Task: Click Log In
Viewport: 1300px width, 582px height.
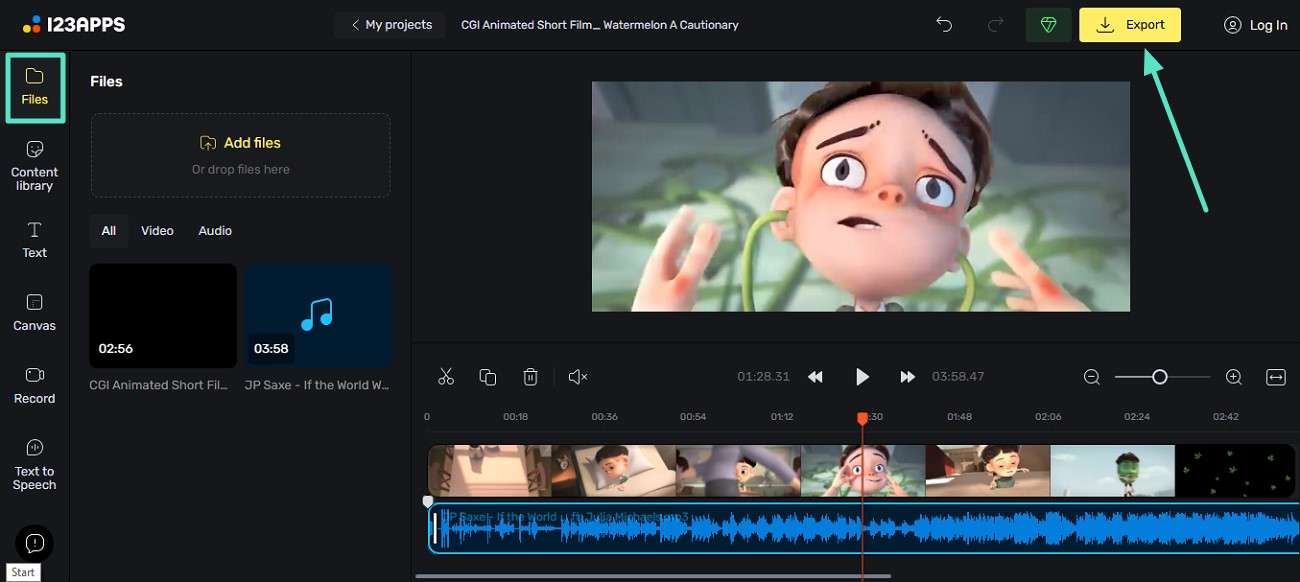Action: pos(1256,25)
